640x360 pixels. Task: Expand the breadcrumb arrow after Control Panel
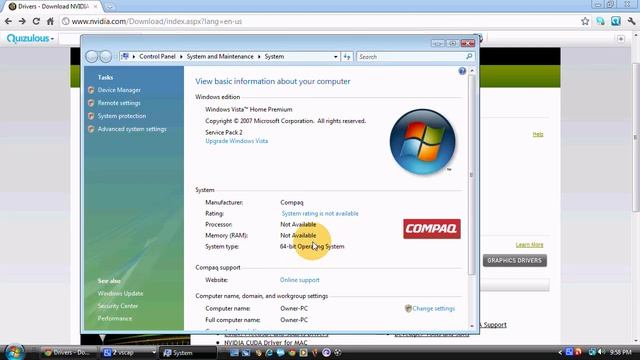click(181, 56)
